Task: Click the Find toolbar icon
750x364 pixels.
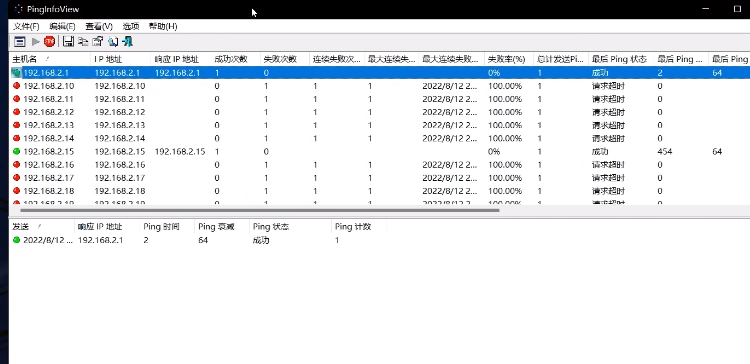Action: (113, 42)
